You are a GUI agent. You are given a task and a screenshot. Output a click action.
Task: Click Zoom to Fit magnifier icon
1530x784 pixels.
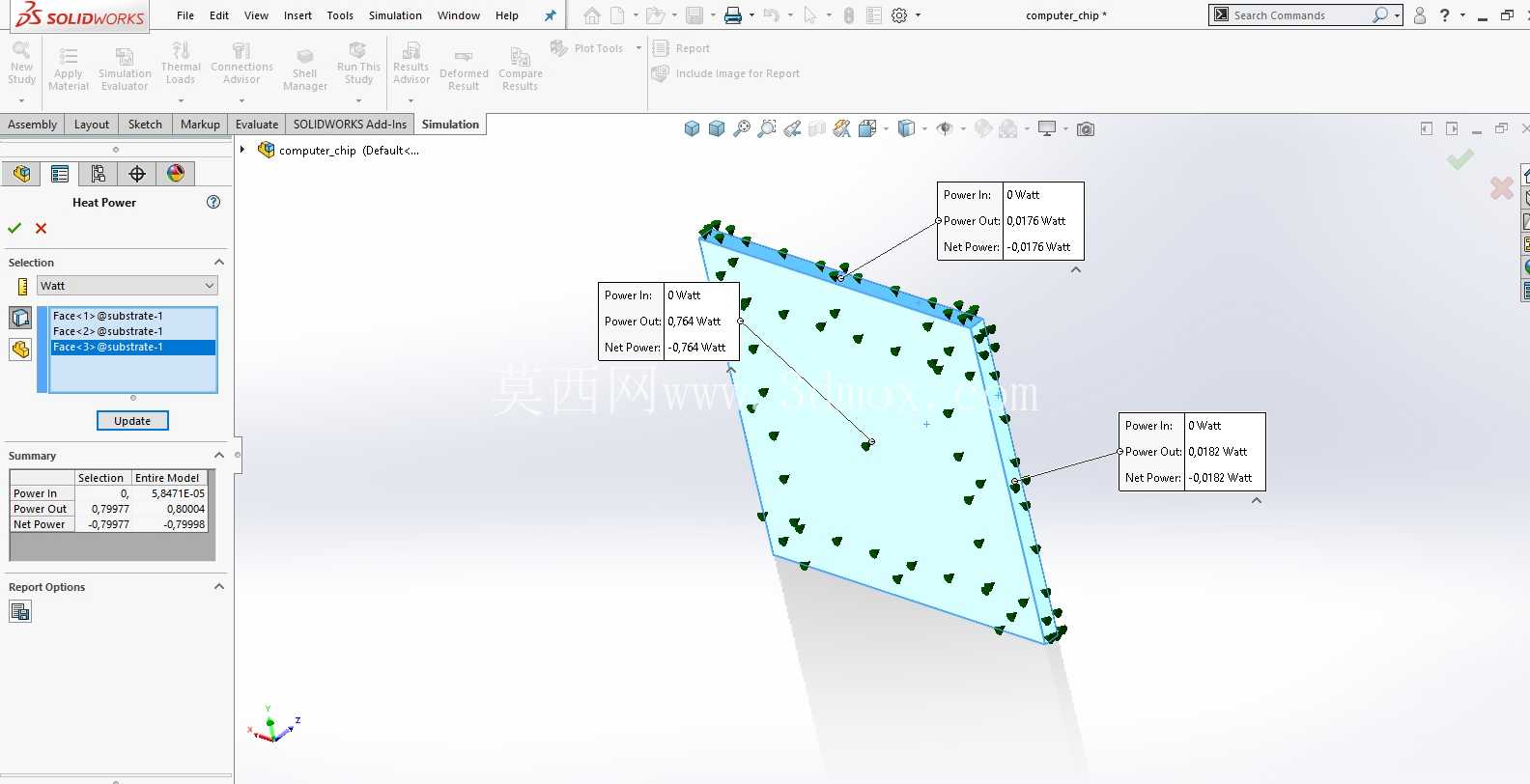point(742,128)
